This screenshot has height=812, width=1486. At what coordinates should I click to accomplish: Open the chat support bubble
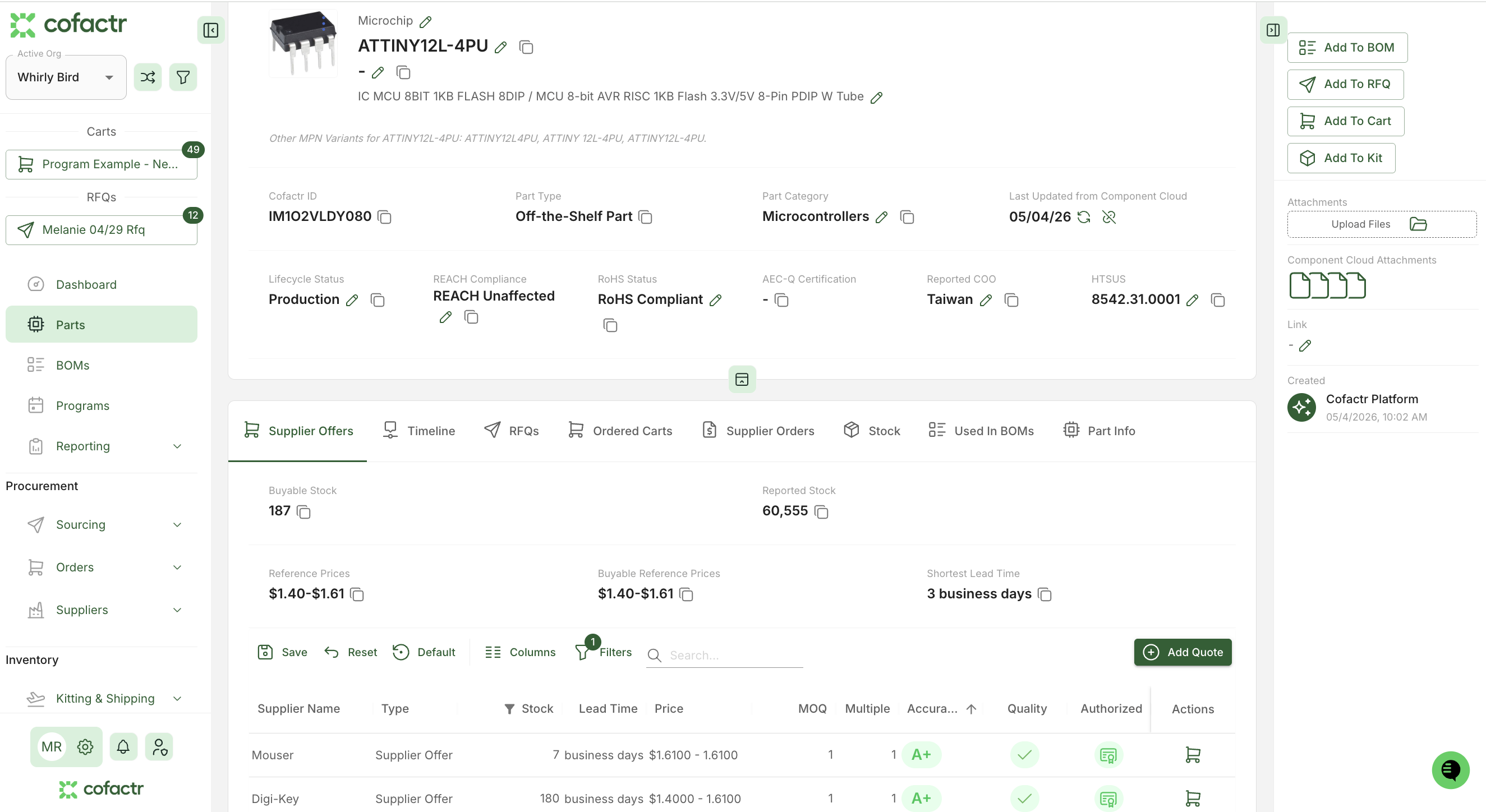(1450, 770)
